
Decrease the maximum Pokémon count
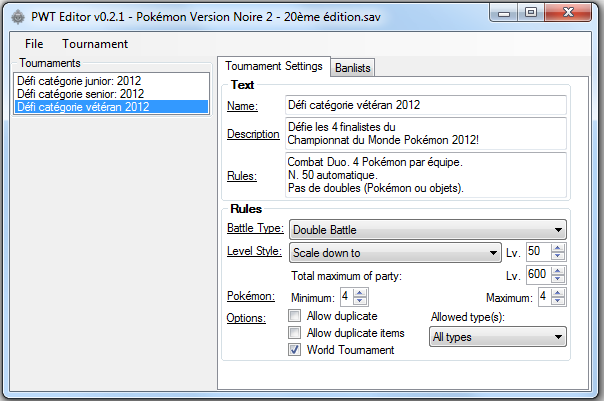click(558, 301)
